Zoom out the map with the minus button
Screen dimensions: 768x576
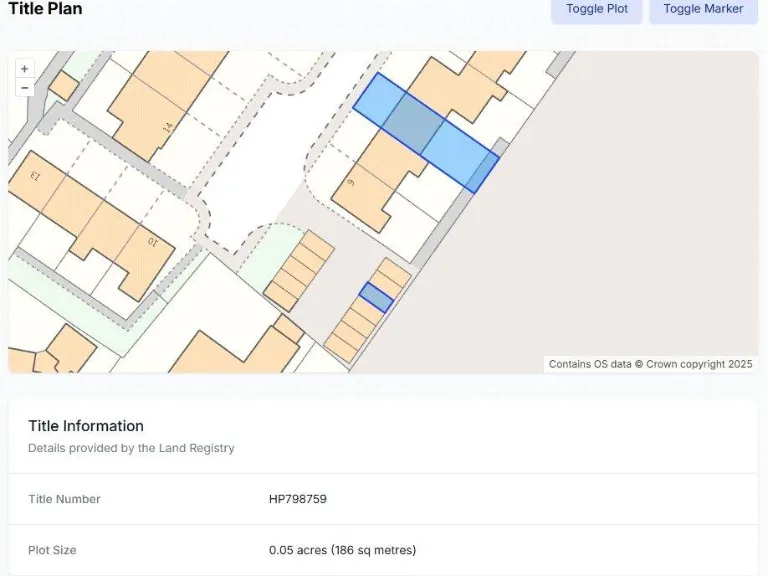pyautogui.click(x=24, y=88)
